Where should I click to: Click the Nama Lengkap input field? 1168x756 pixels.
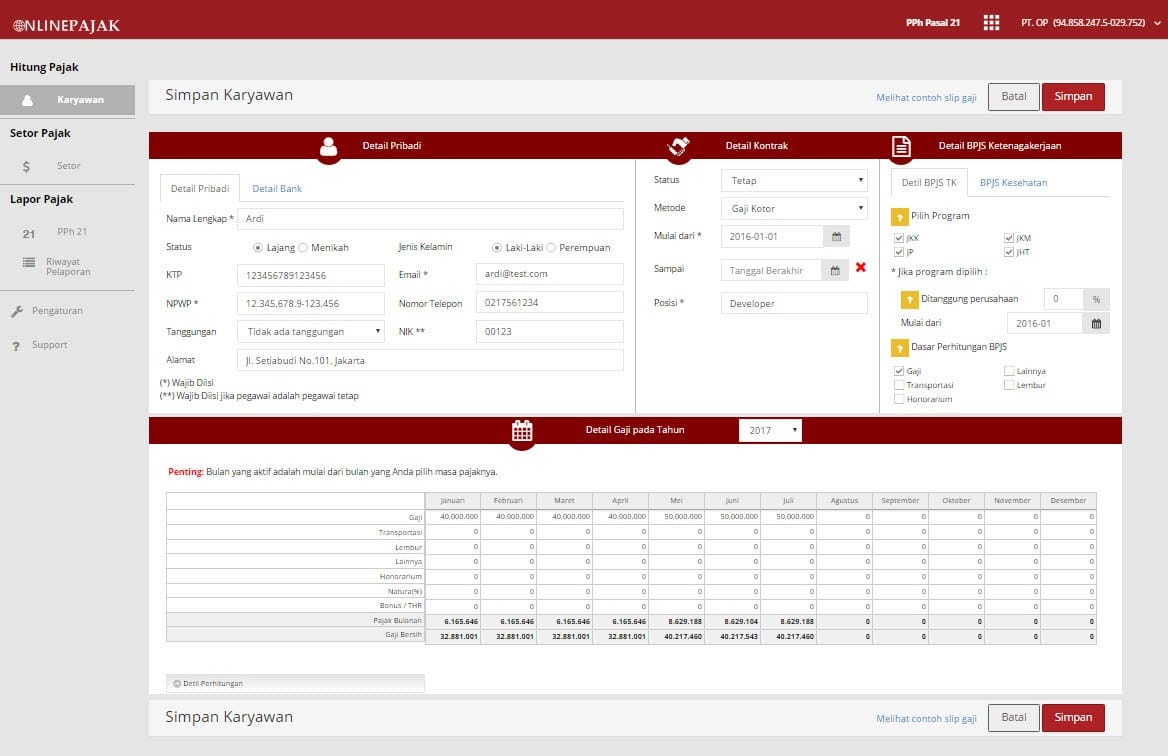point(430,219)
